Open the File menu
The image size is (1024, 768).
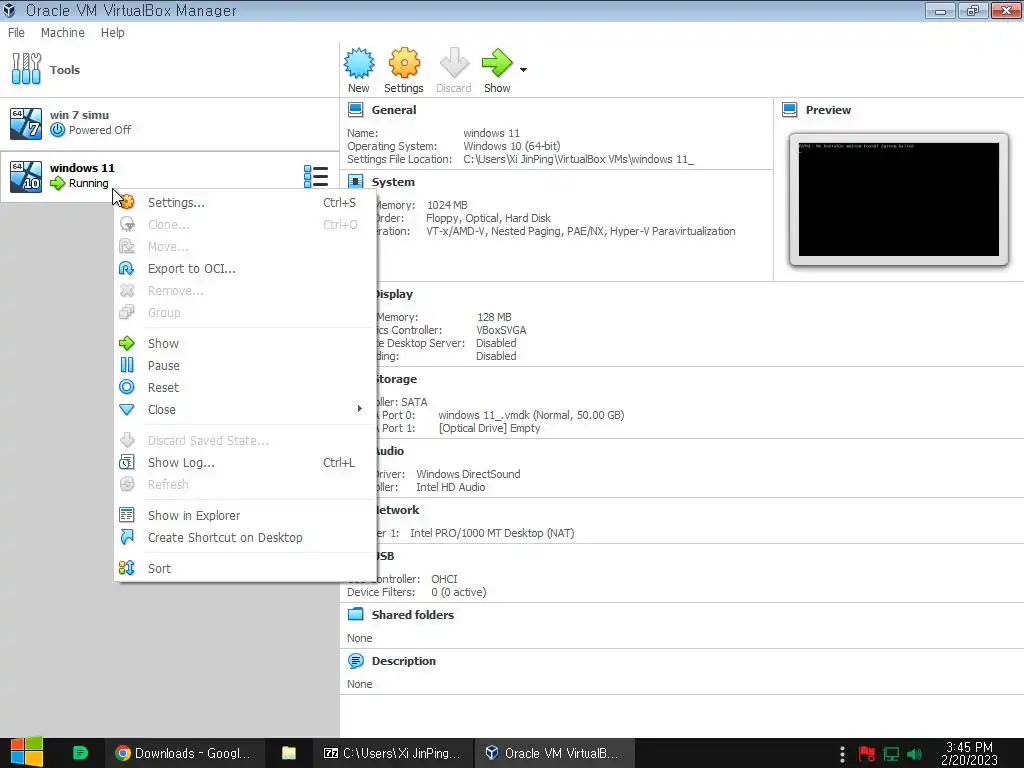click(16, 33)
